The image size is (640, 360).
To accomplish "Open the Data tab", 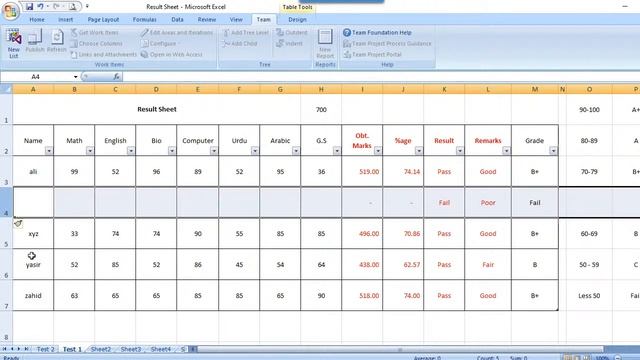I will (x=177, y=19).
